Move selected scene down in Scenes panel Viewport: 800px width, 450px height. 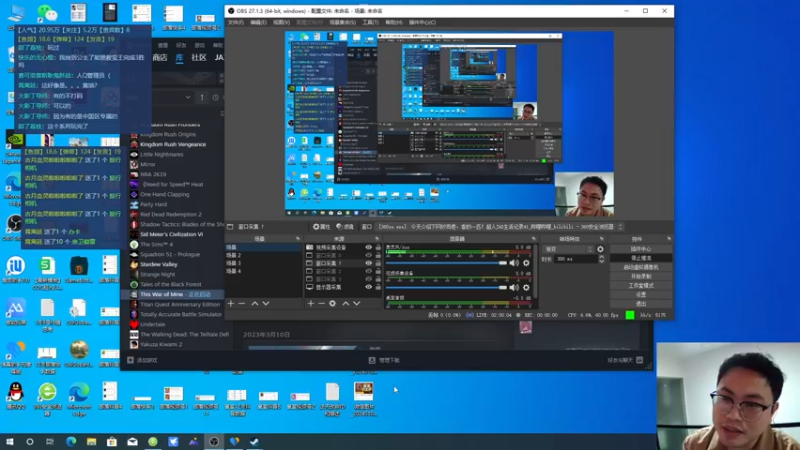tap(266, 304)
